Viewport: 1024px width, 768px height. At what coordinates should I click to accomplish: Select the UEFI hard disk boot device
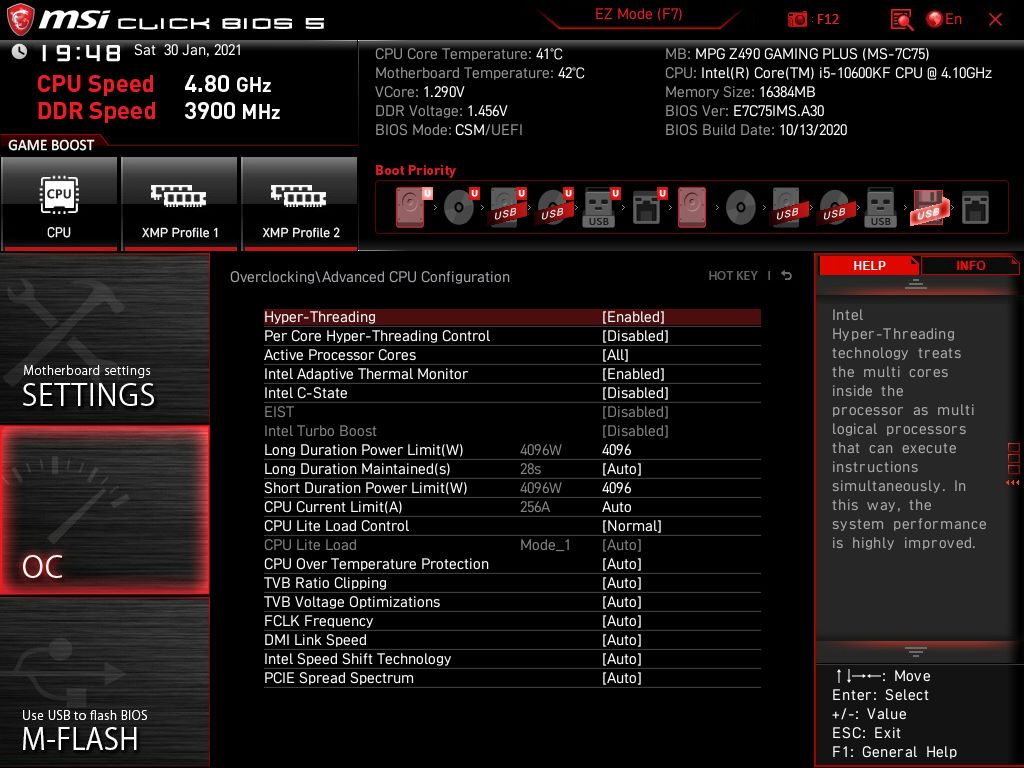coord(413,207)
